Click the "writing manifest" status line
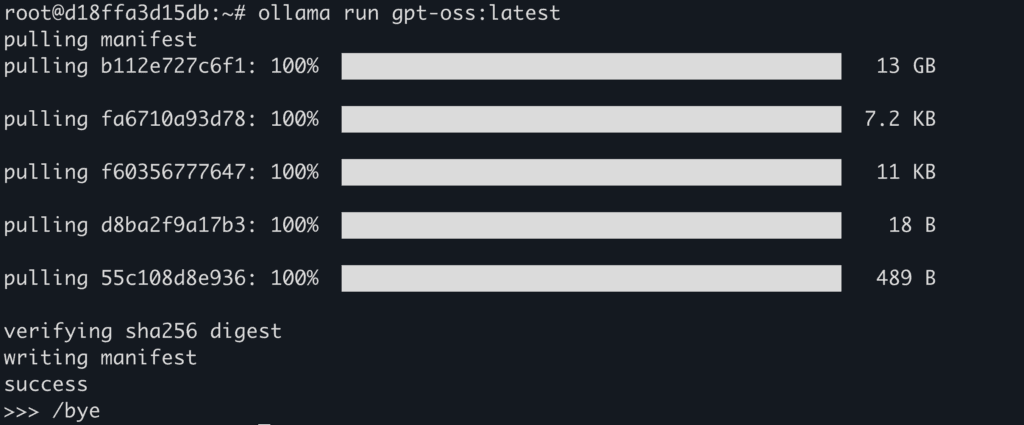 tap(100, 357)
